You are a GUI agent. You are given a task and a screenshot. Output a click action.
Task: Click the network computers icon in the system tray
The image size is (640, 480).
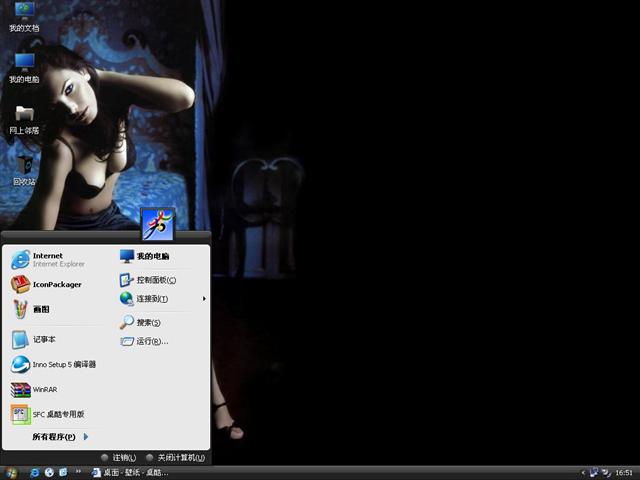[x=594, y=473]
